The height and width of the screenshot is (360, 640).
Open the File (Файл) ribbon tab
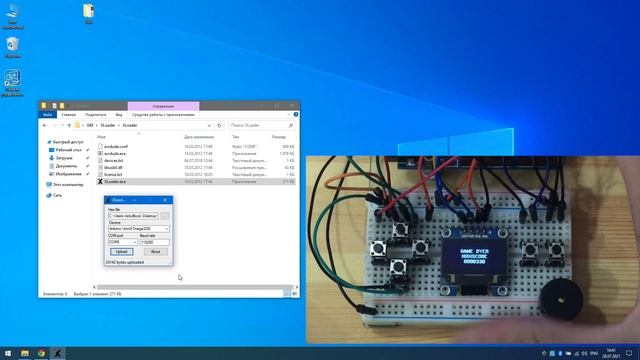pyautogui.click(x=47, y=115)
